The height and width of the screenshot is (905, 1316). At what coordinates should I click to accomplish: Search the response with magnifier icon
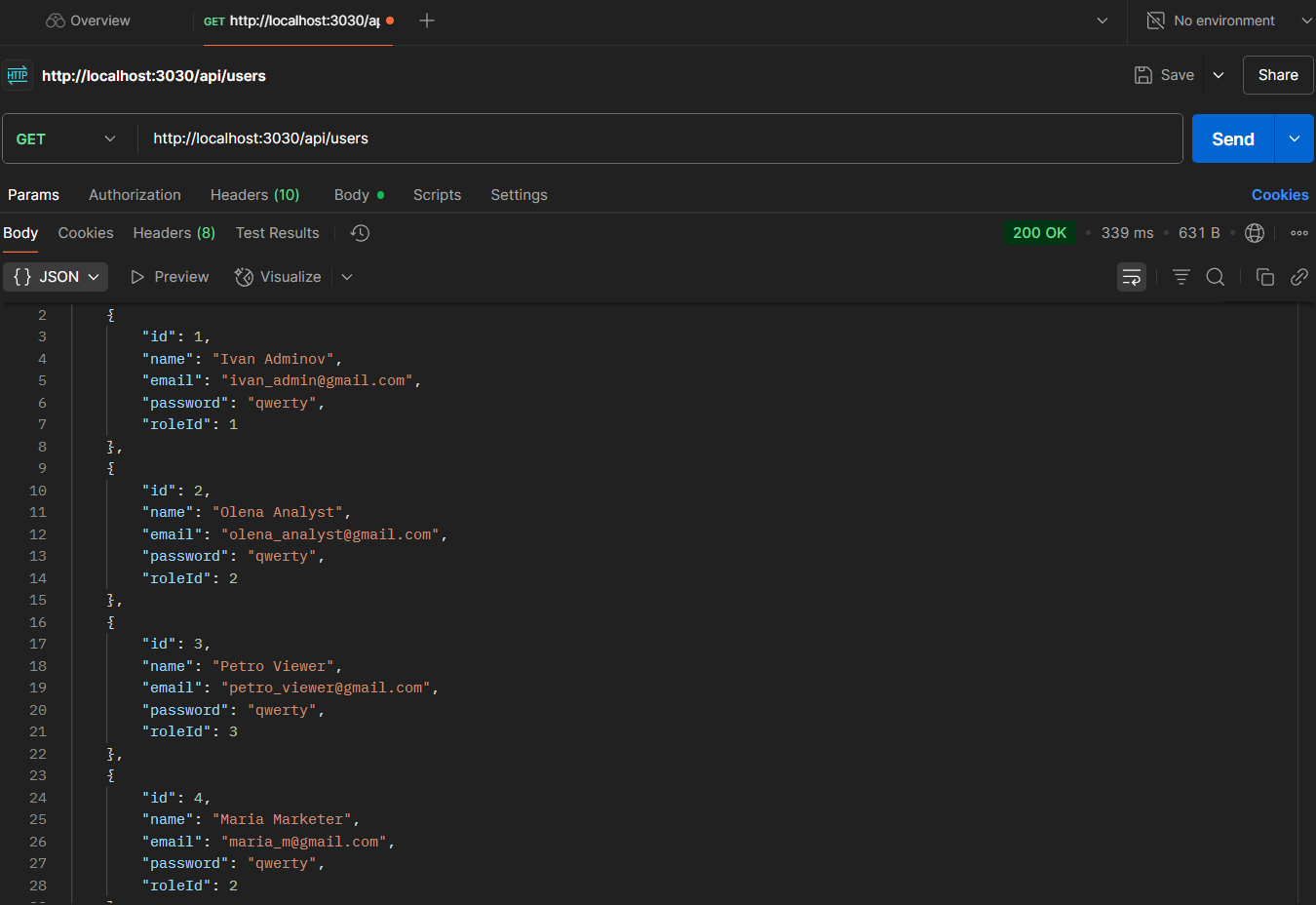(x=1216, y=277)
